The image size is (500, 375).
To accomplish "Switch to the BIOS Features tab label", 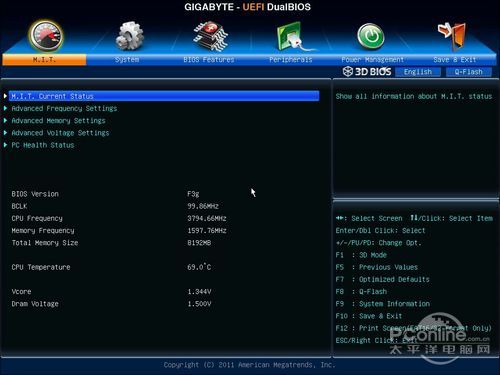I will click(x=209, y=60).
